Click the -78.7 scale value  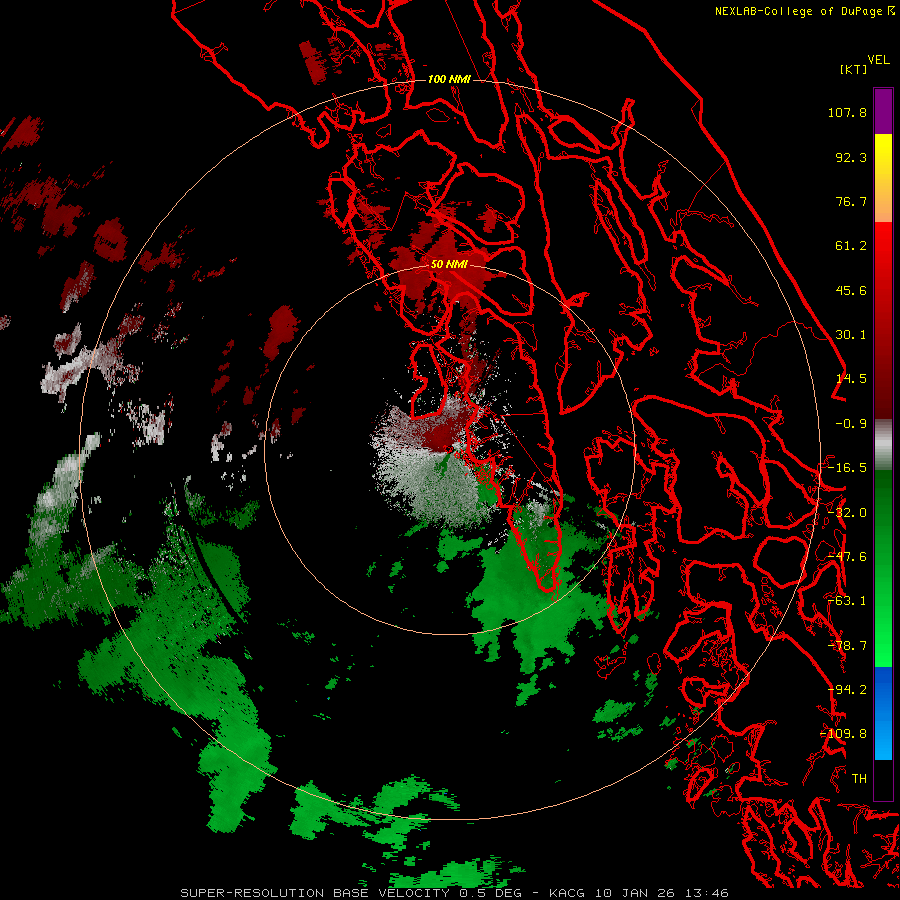click(x=847, y=646)
